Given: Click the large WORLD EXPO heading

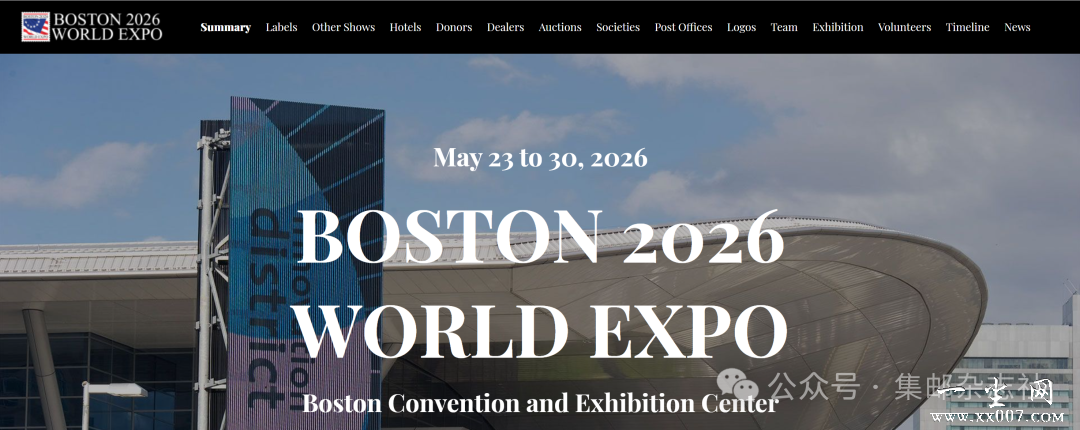Looking at the screenshot, I should (x=540, y=329).
